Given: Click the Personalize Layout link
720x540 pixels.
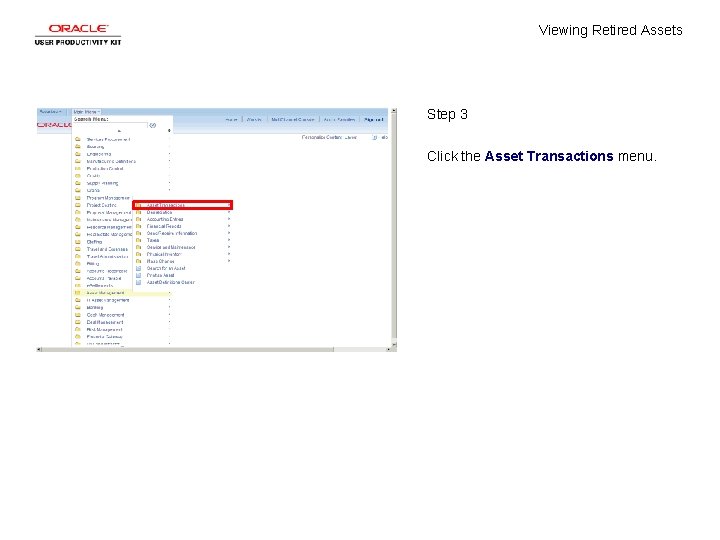Looking at the screenshot, I should pos(351,137).
